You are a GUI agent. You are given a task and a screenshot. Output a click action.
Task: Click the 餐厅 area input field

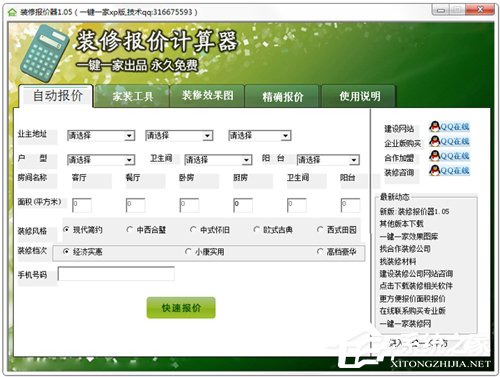coord(135,205)
